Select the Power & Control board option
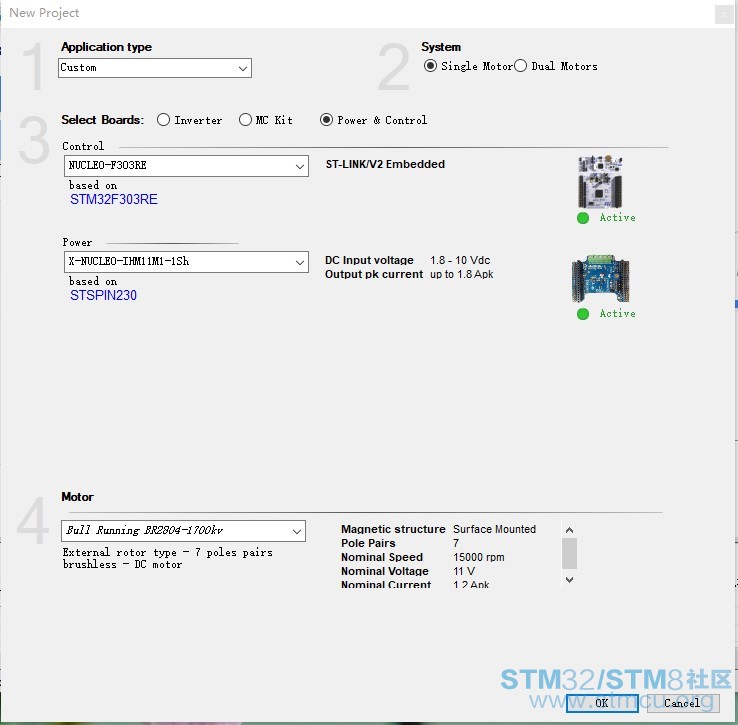The height and width of the screenshot is (725, 738). 326,120
